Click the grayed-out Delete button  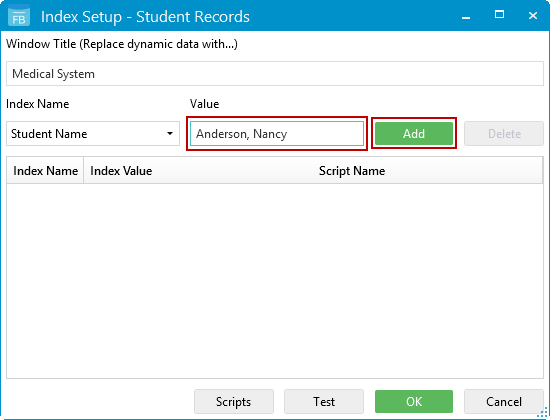click(504, 133)
